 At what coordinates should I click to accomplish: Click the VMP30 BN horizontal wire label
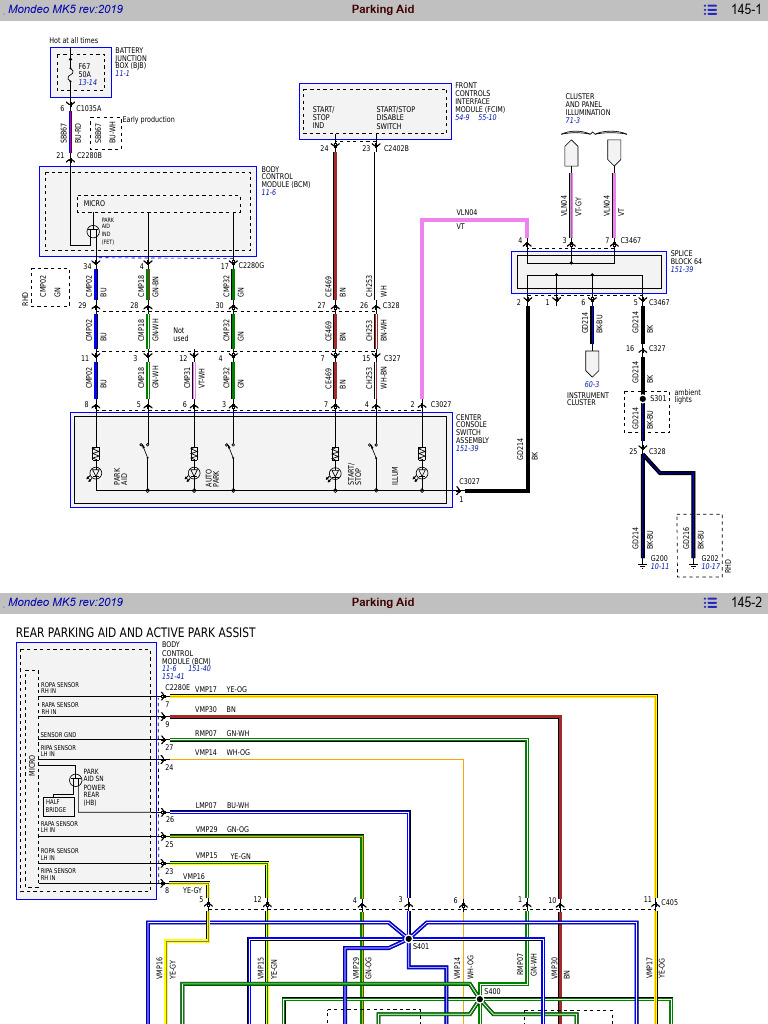pyautogui.click(x=215, y=709)
